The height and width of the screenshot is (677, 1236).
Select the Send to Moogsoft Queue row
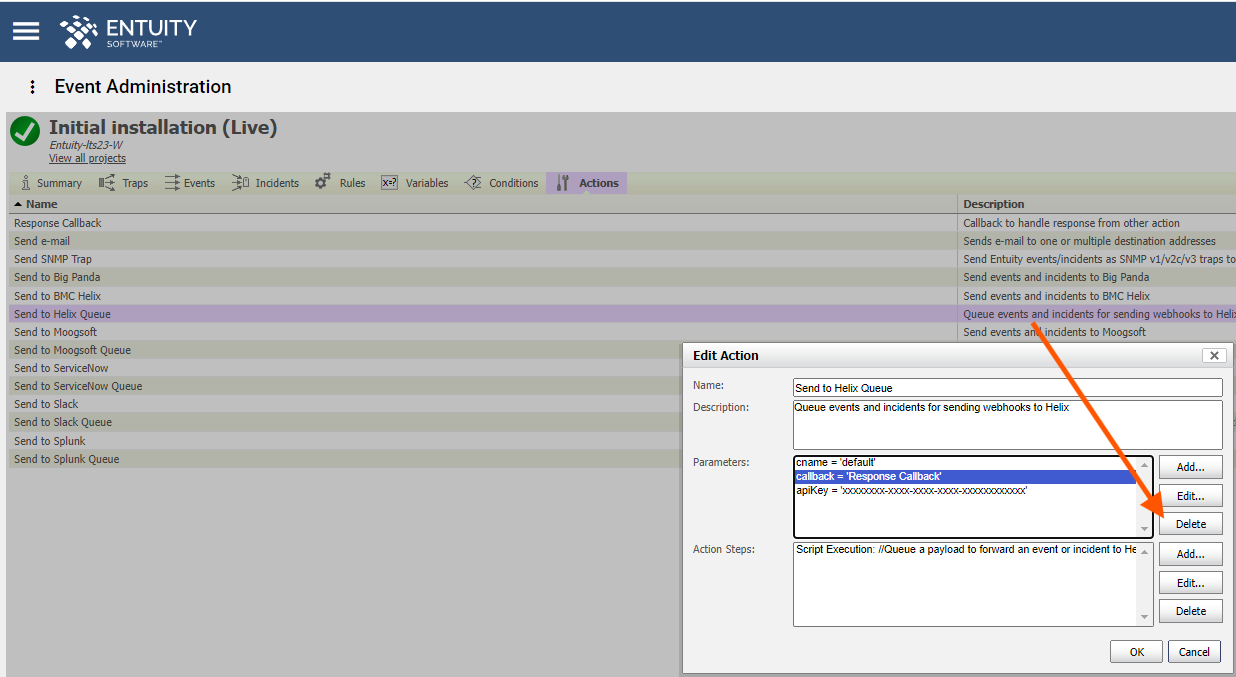coord(345,350)
